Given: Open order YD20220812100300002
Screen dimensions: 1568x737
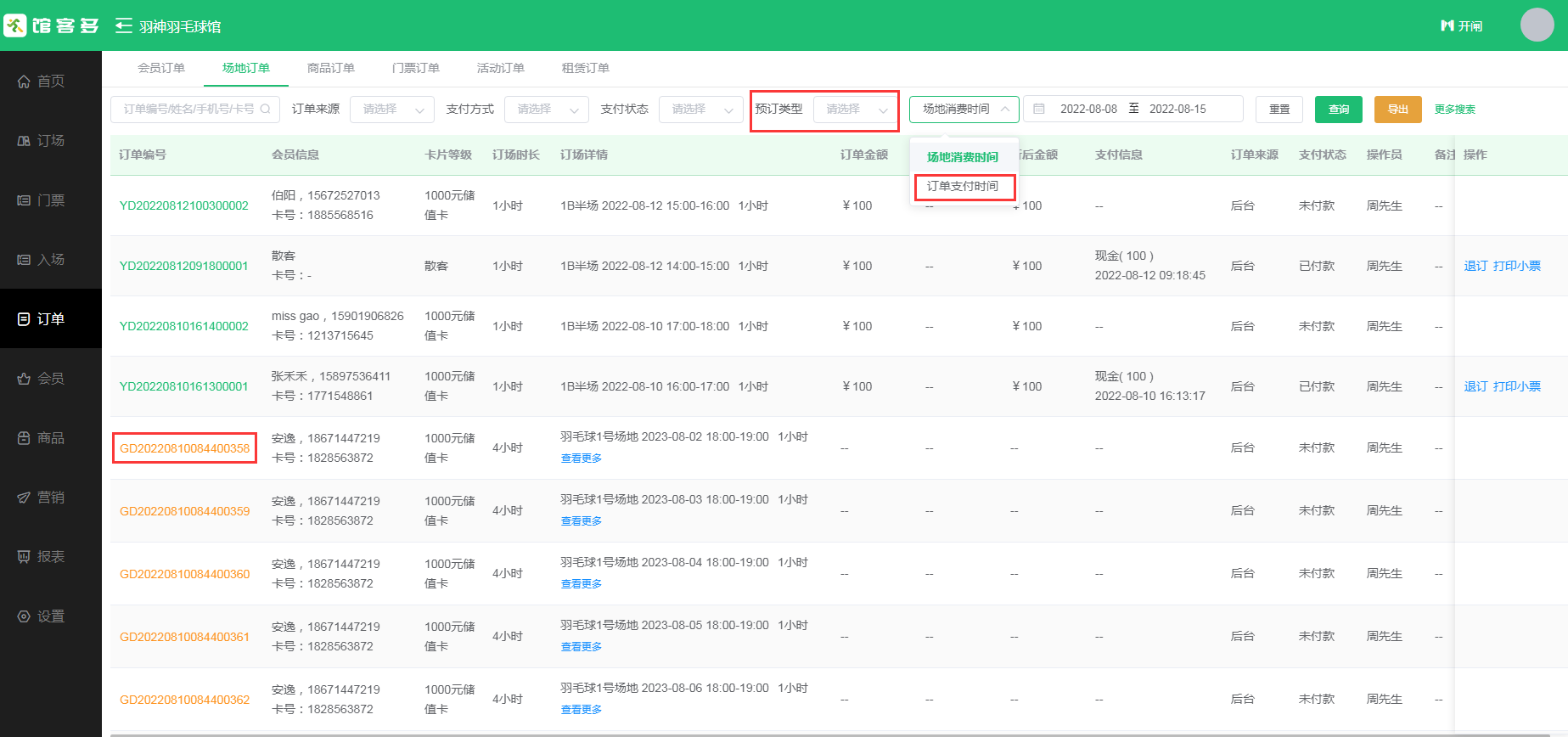Looking at the screenshot, I should [x=184, y=205].
